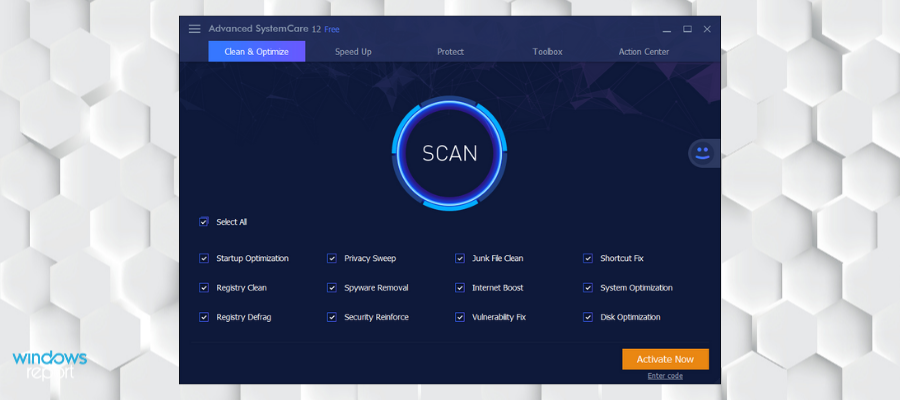Disable Junk File Clean checkbox
900x400 pixels.
pos(460,258)
